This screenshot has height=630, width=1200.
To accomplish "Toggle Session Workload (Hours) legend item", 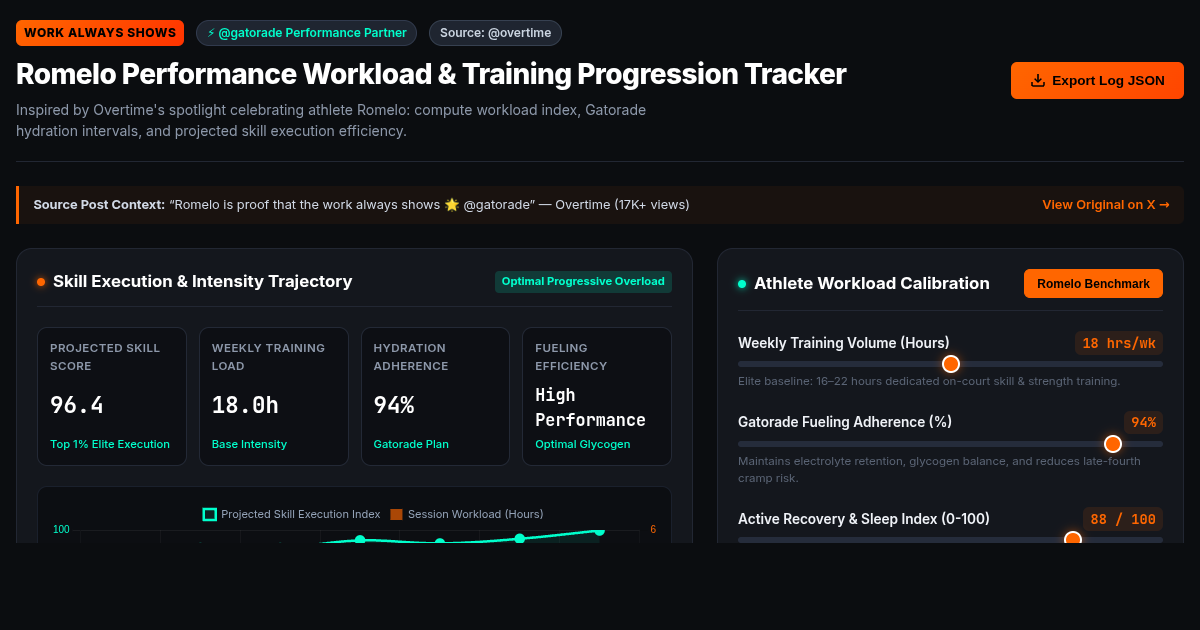I will coord(466,514).
